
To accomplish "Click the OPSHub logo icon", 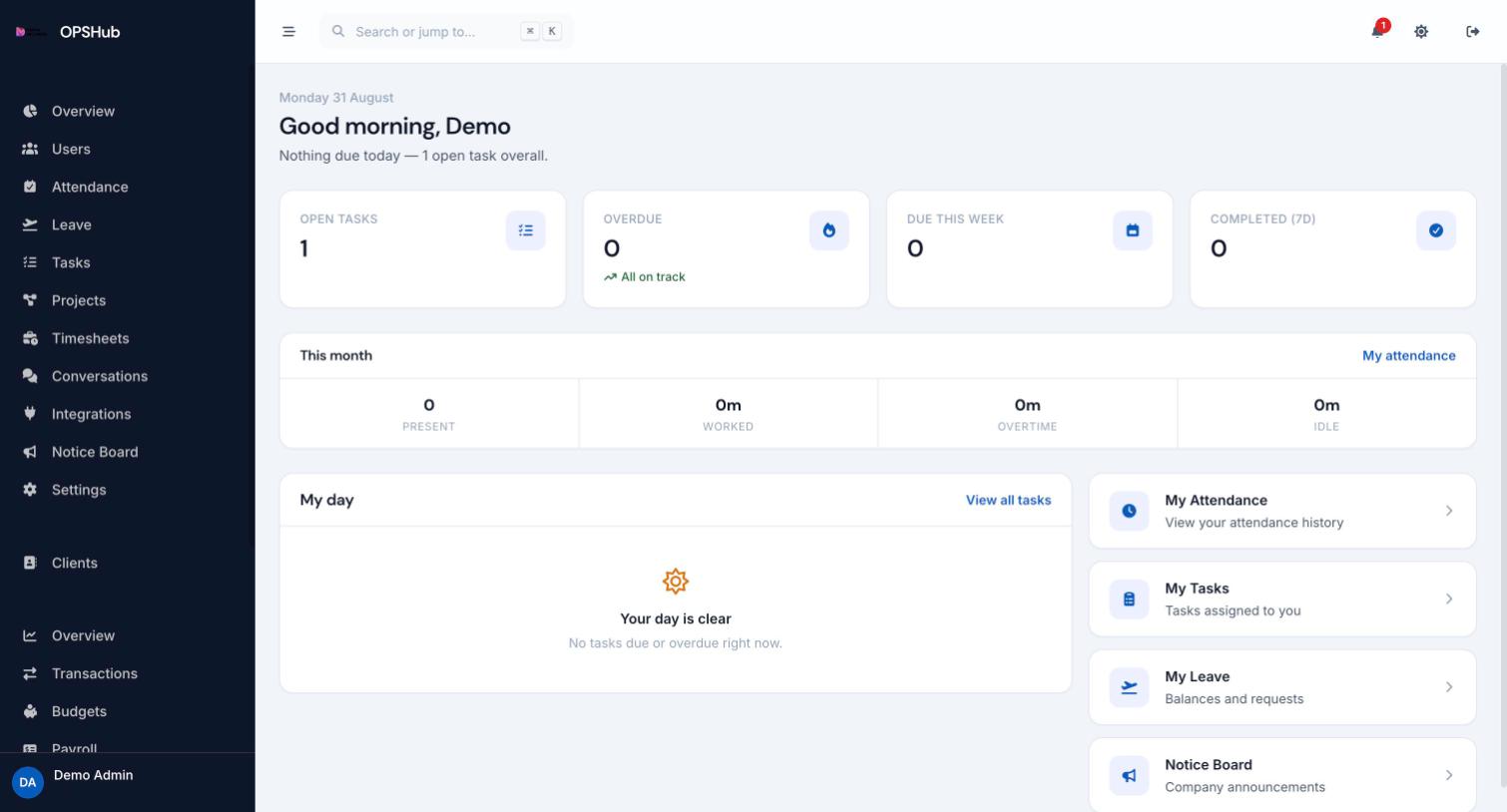I will coord(30,32).
